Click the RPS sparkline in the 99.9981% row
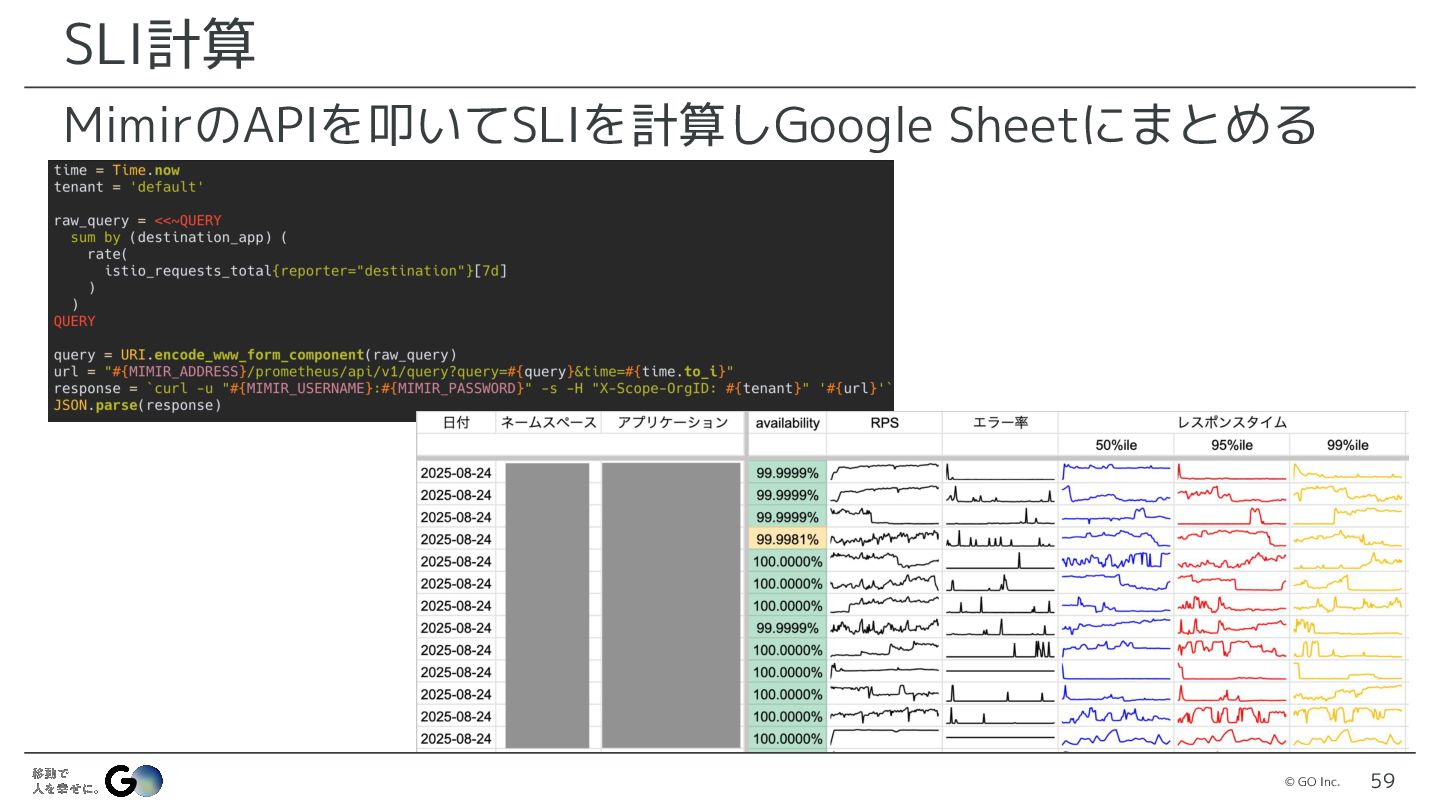Viewport: 1440px width, 810px height. (x=885, y=539)
